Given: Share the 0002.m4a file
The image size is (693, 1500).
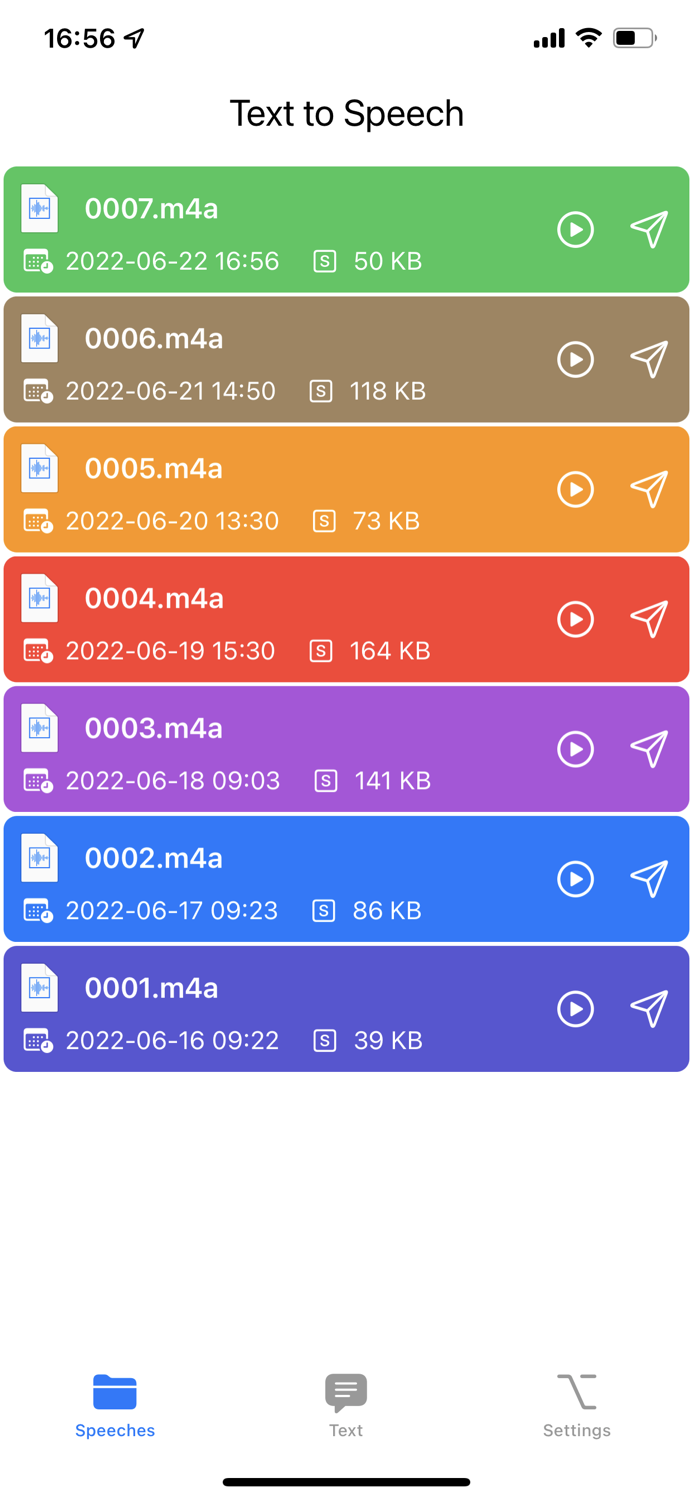Looking at the screenshot, I should (648, 879).
